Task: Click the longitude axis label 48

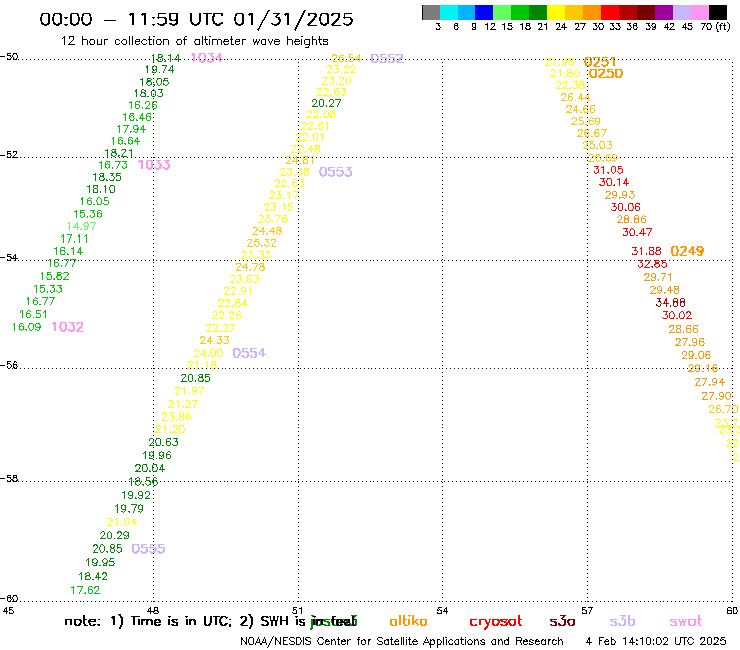Action: tap(153, 610)
